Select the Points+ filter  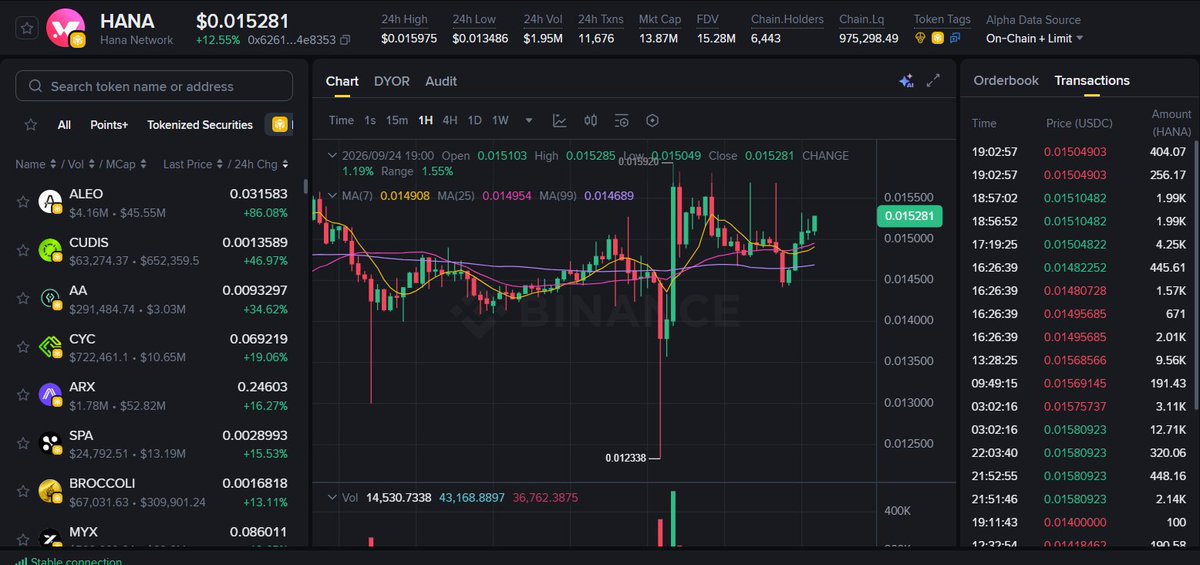109,125
